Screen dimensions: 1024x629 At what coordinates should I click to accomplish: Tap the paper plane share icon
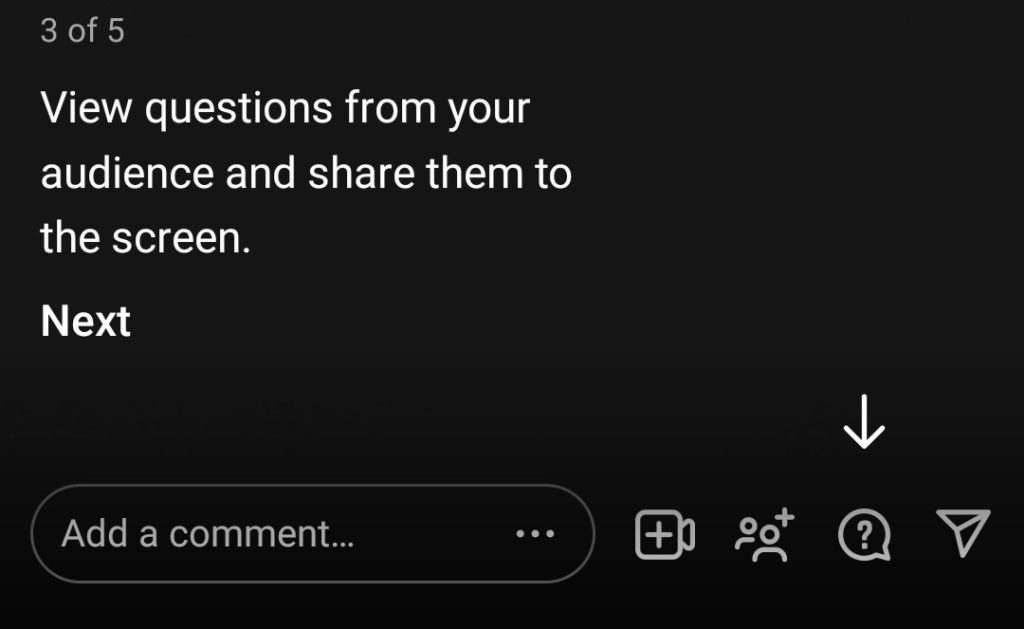pyautogui.click(x=963, y=532)
